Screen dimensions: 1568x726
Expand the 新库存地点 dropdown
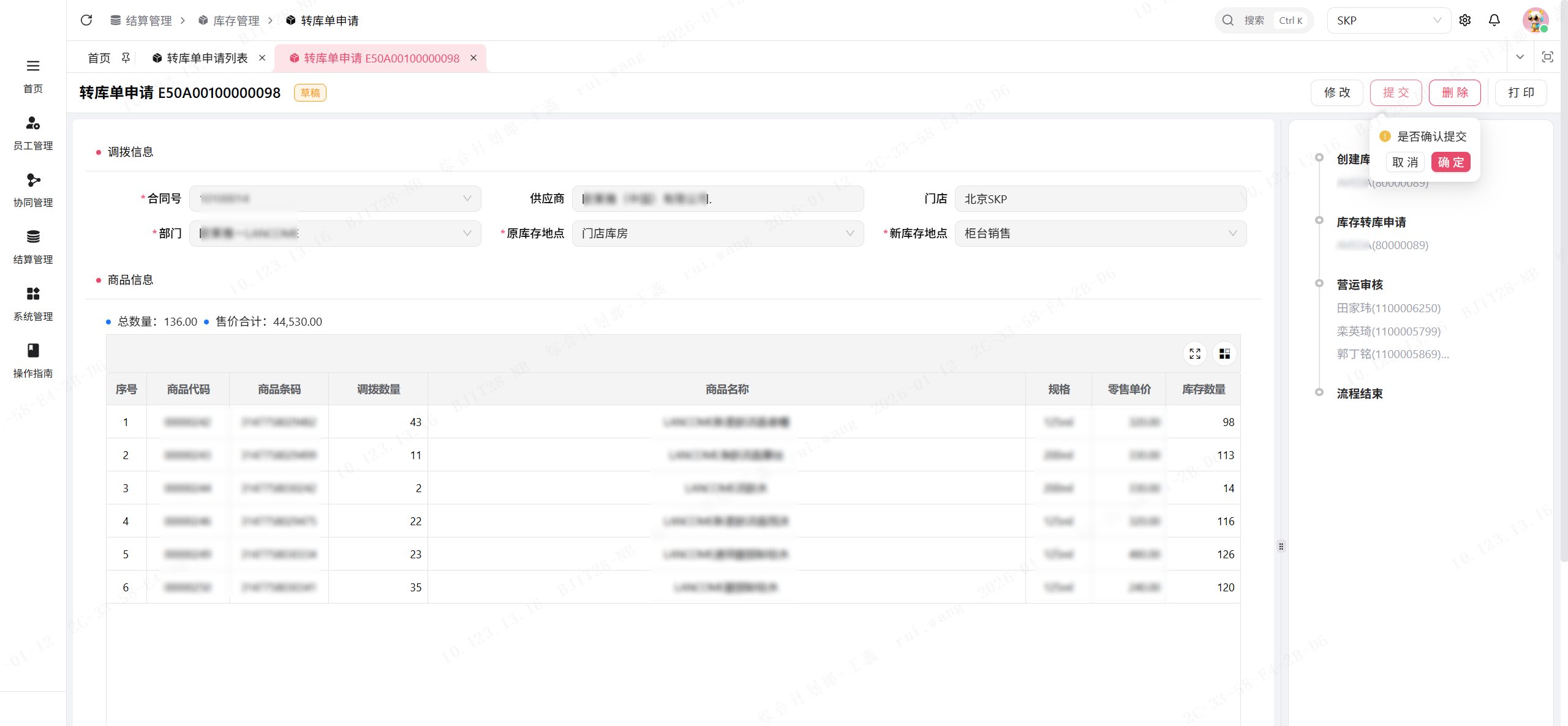coord(1100,233)
